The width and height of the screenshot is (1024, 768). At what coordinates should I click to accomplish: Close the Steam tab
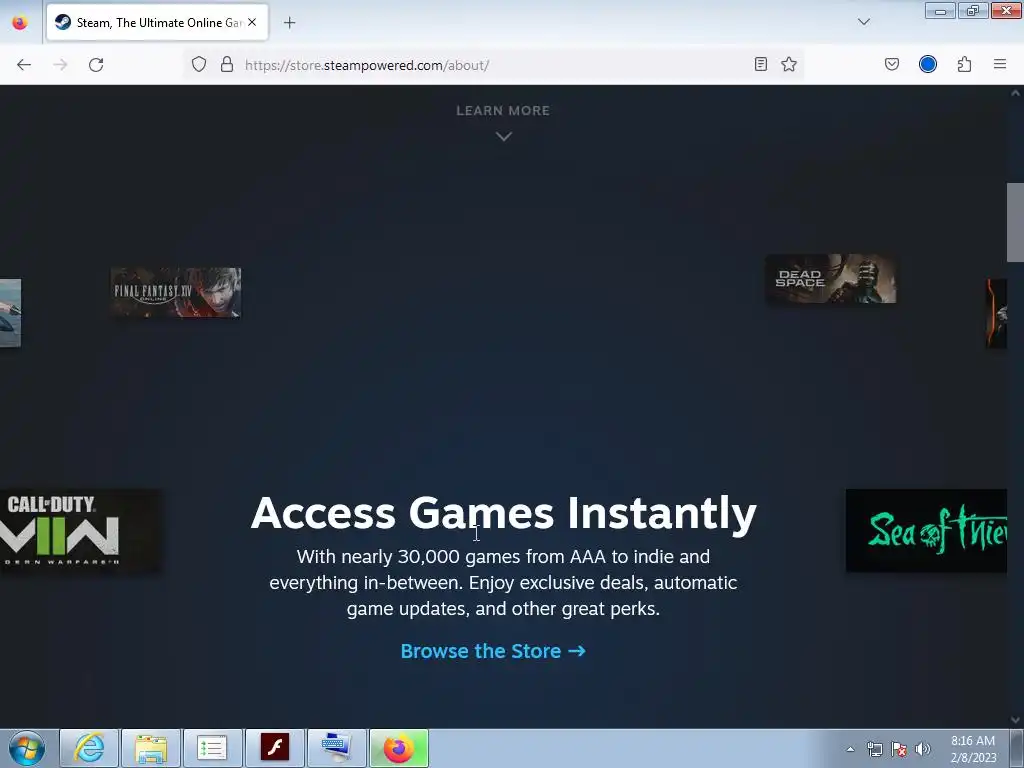[252, 22]
